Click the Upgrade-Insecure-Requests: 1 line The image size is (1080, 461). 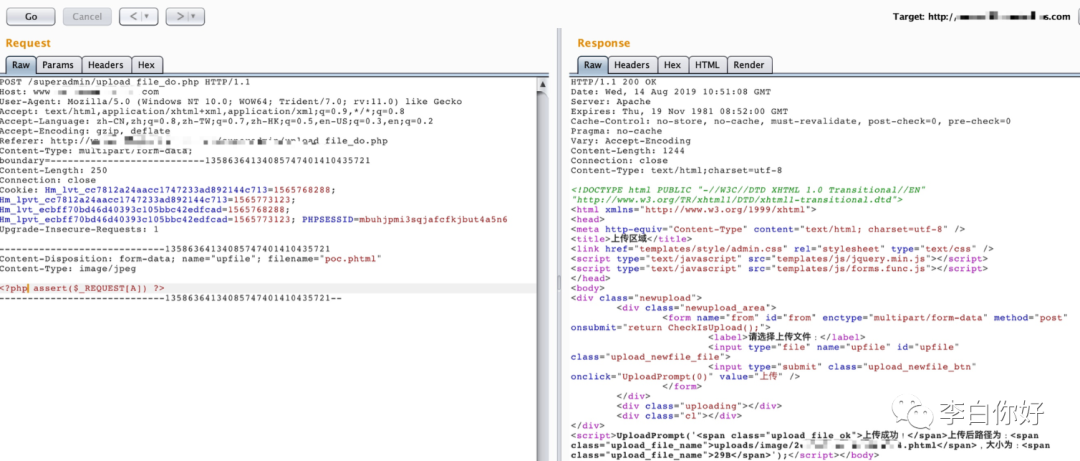coord(80,229)
